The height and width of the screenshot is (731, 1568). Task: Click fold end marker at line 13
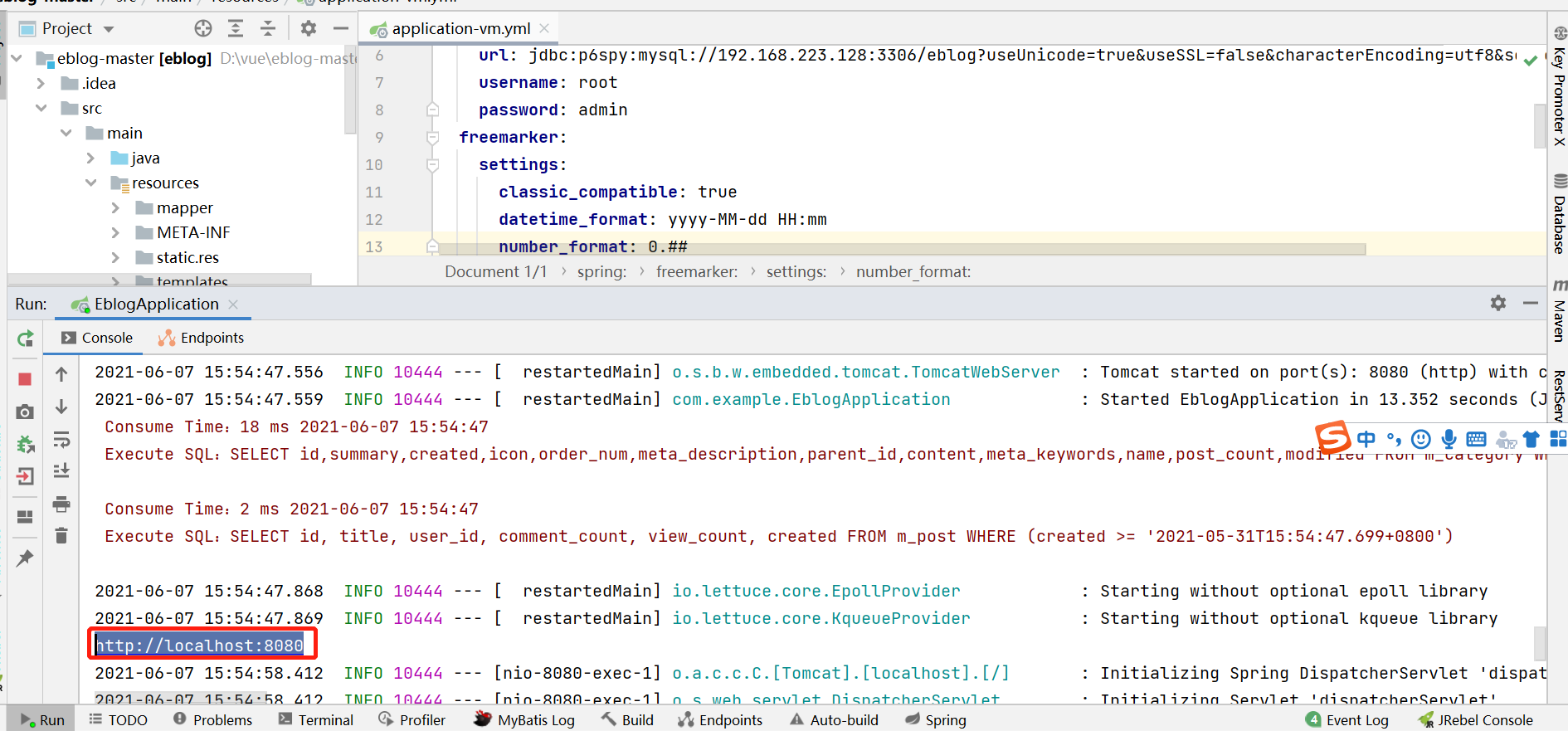432,246
